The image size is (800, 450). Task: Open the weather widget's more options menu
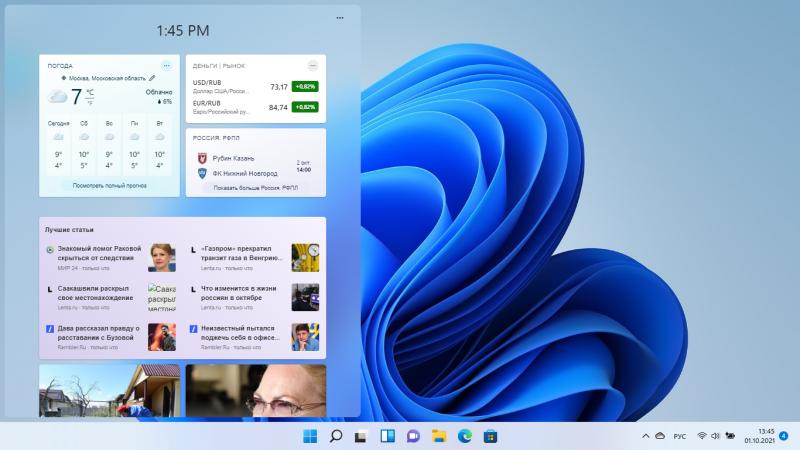tap(167, 66)
